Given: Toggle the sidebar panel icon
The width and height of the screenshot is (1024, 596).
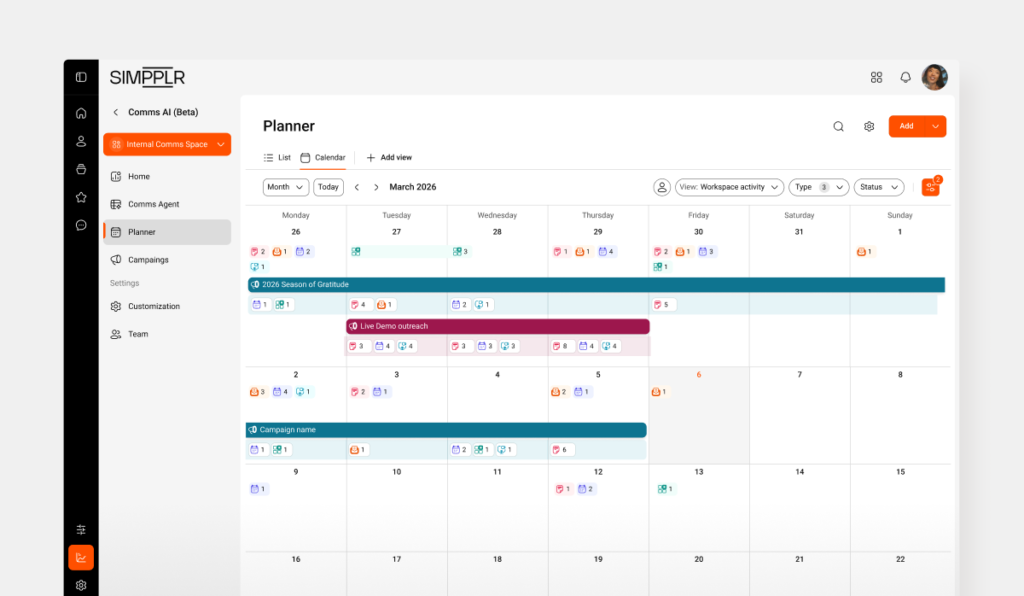Looking at the screenshot, I should (81, 77).
